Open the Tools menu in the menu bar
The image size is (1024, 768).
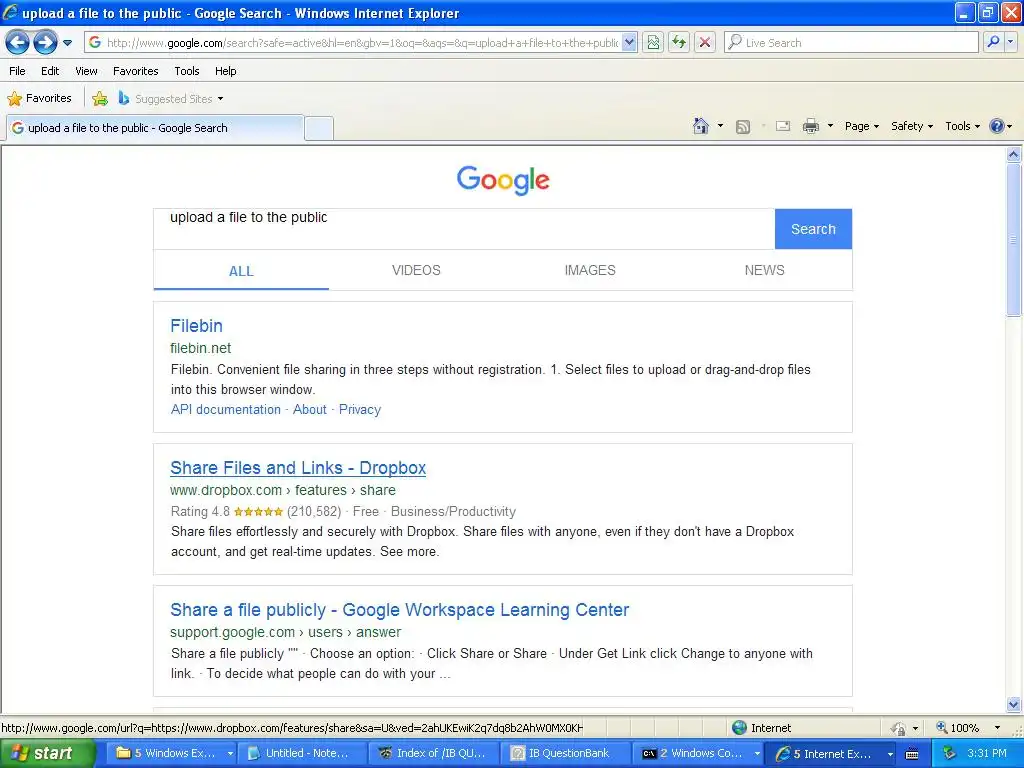(x=187, y=71)
